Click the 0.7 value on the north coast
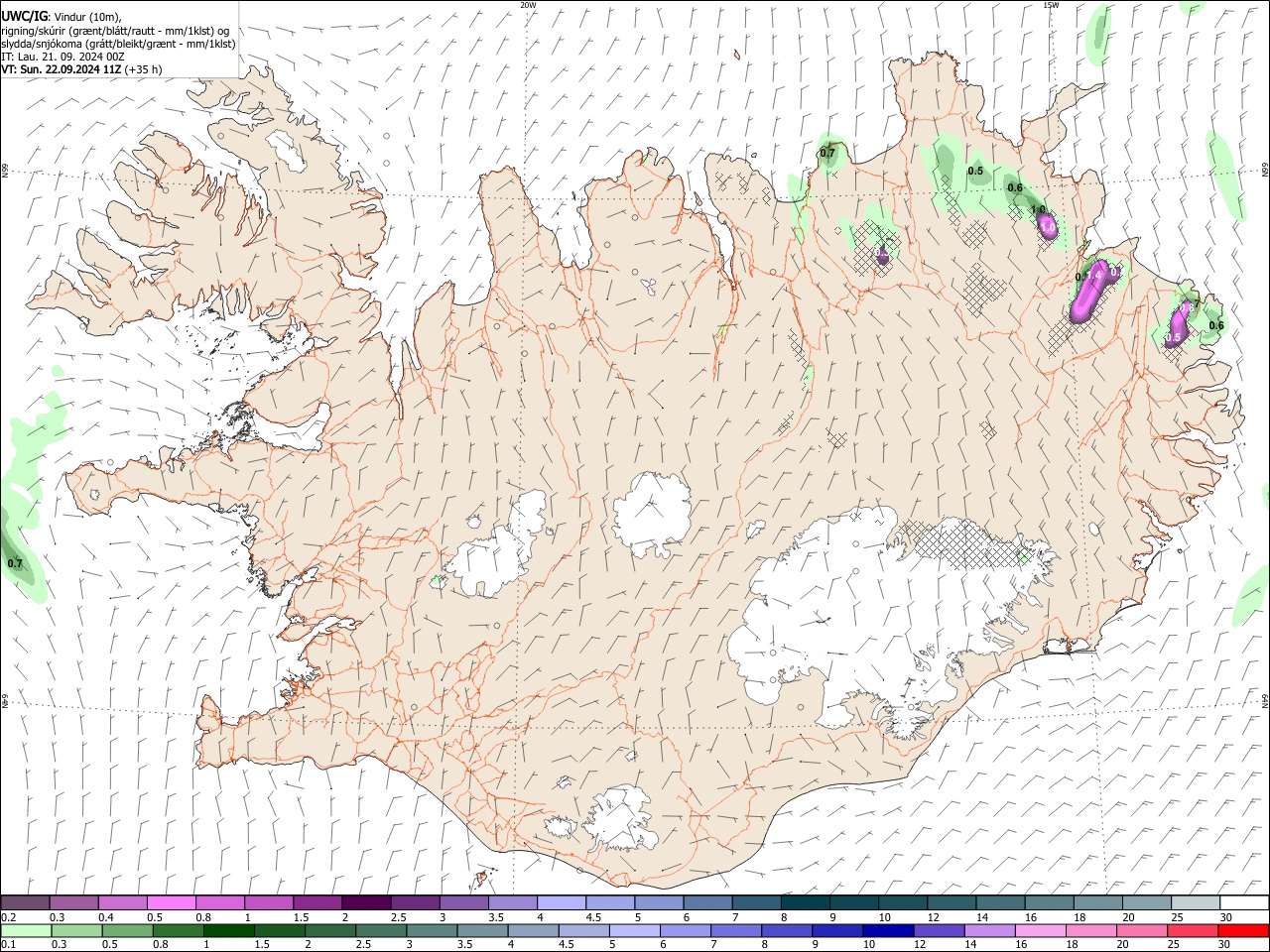The height and width of the screenshot is (952, 1270). pos(827,153)
